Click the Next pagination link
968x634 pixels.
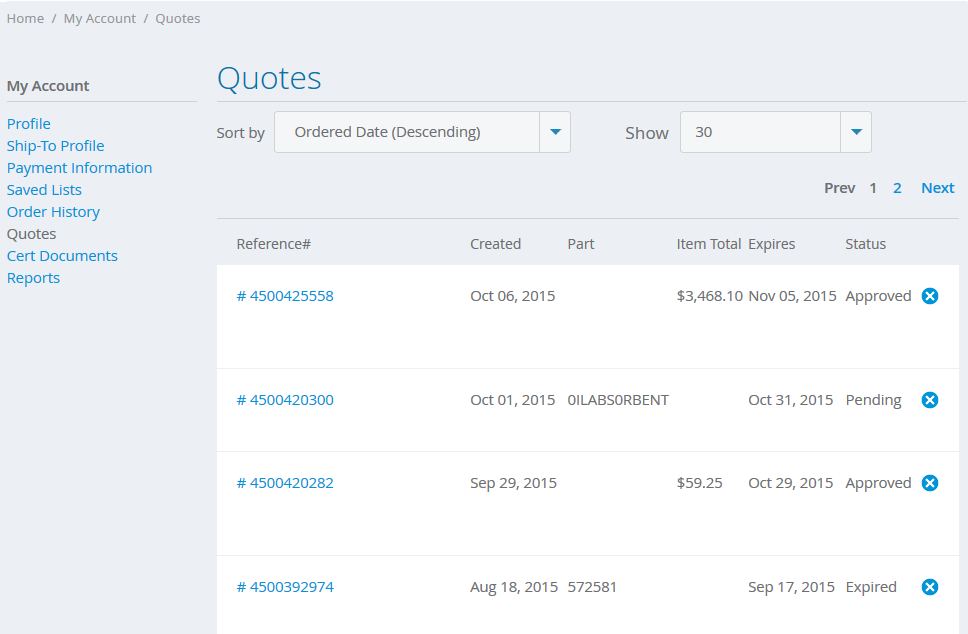(938, 188)
